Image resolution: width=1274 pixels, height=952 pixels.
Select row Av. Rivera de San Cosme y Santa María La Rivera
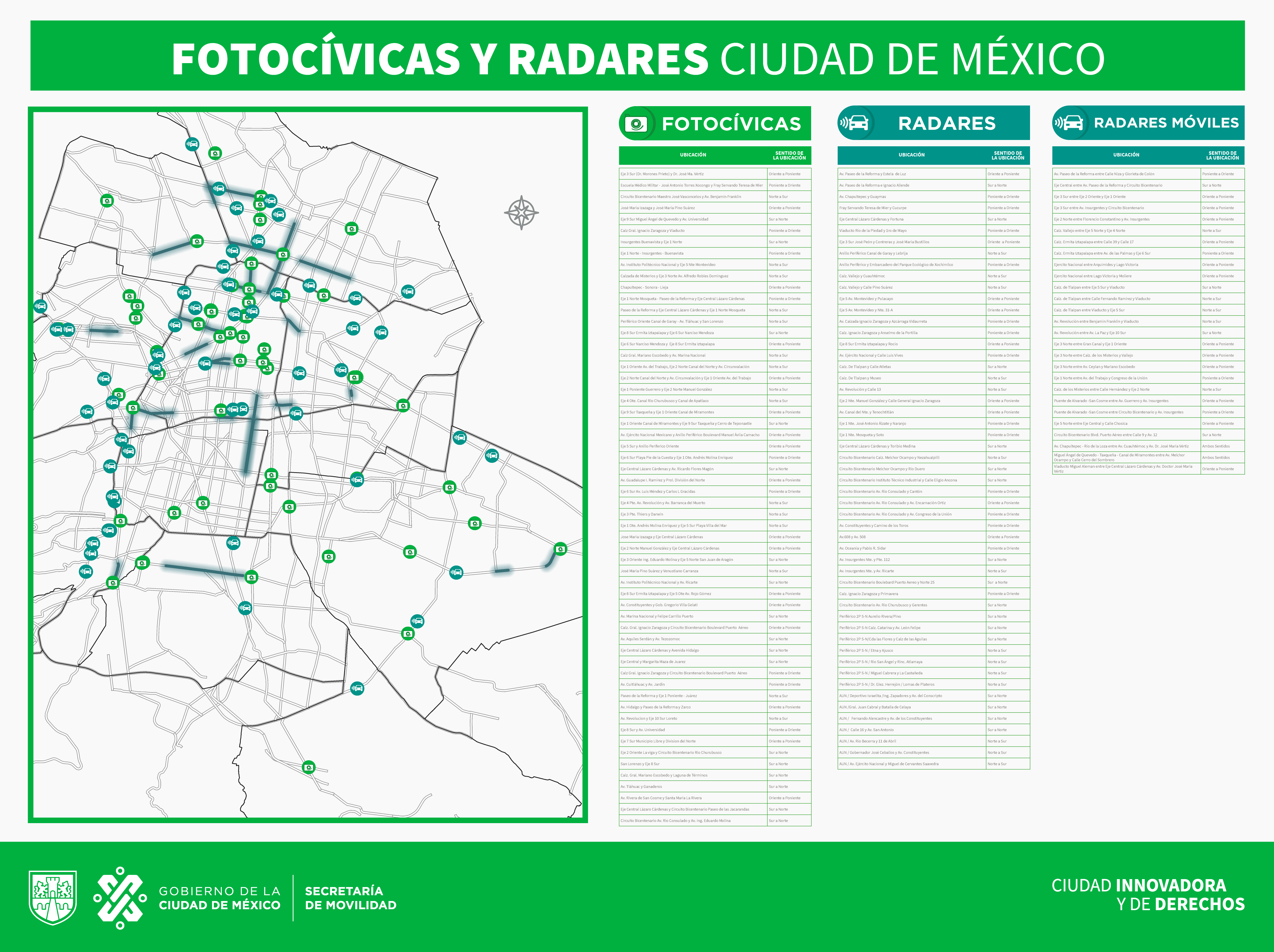715,798
